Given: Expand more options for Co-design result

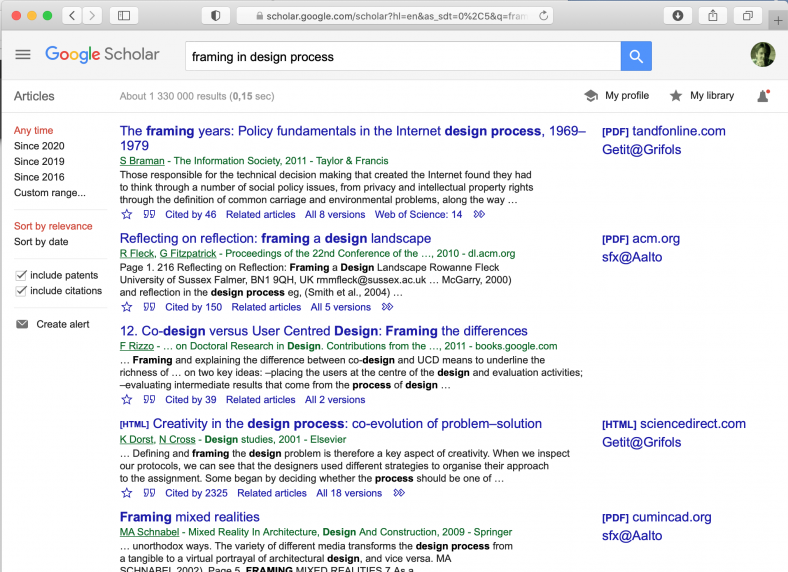Looking at the screenshot, I should click(x=383, y=400).
